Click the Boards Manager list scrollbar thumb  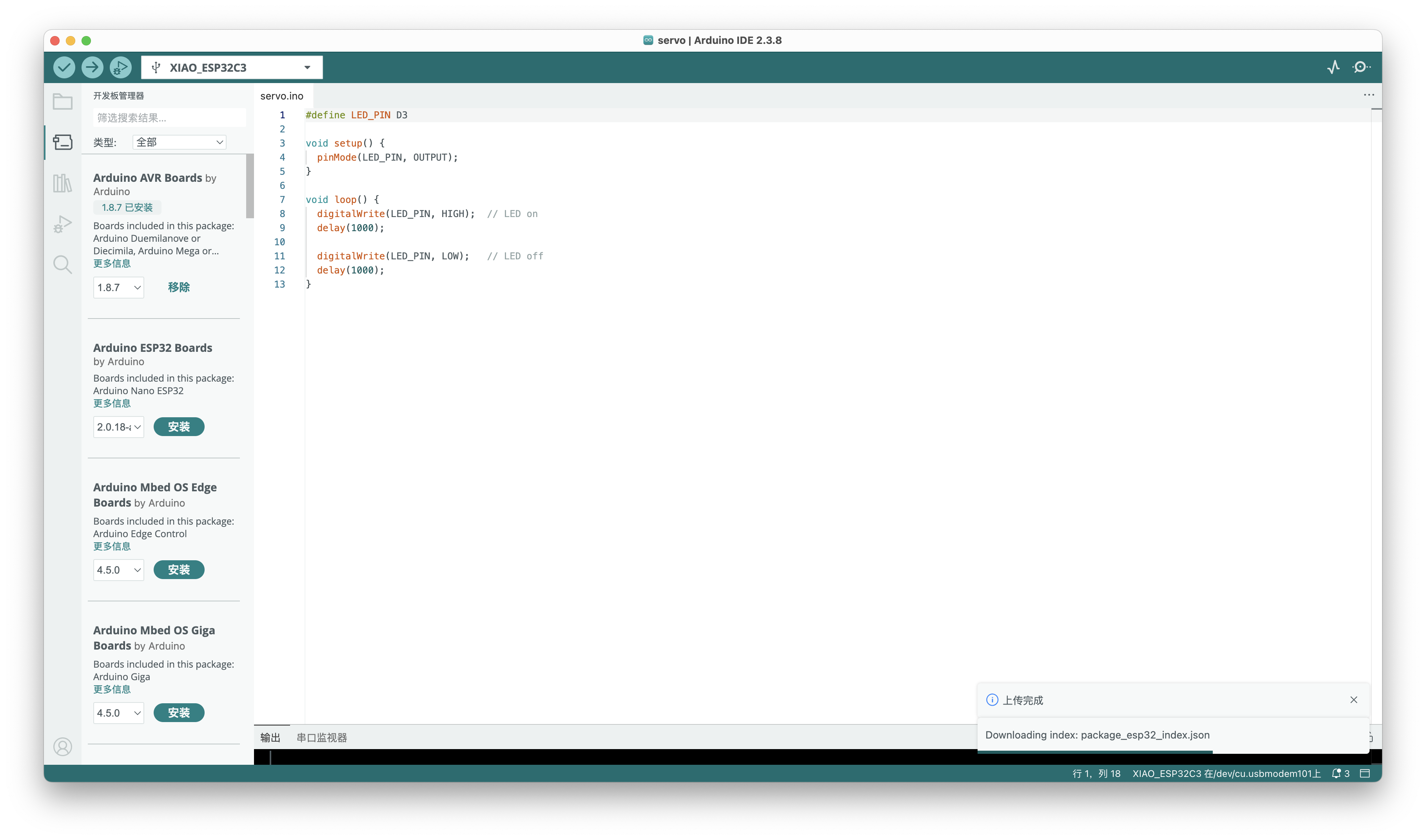(x=250, y=186)
